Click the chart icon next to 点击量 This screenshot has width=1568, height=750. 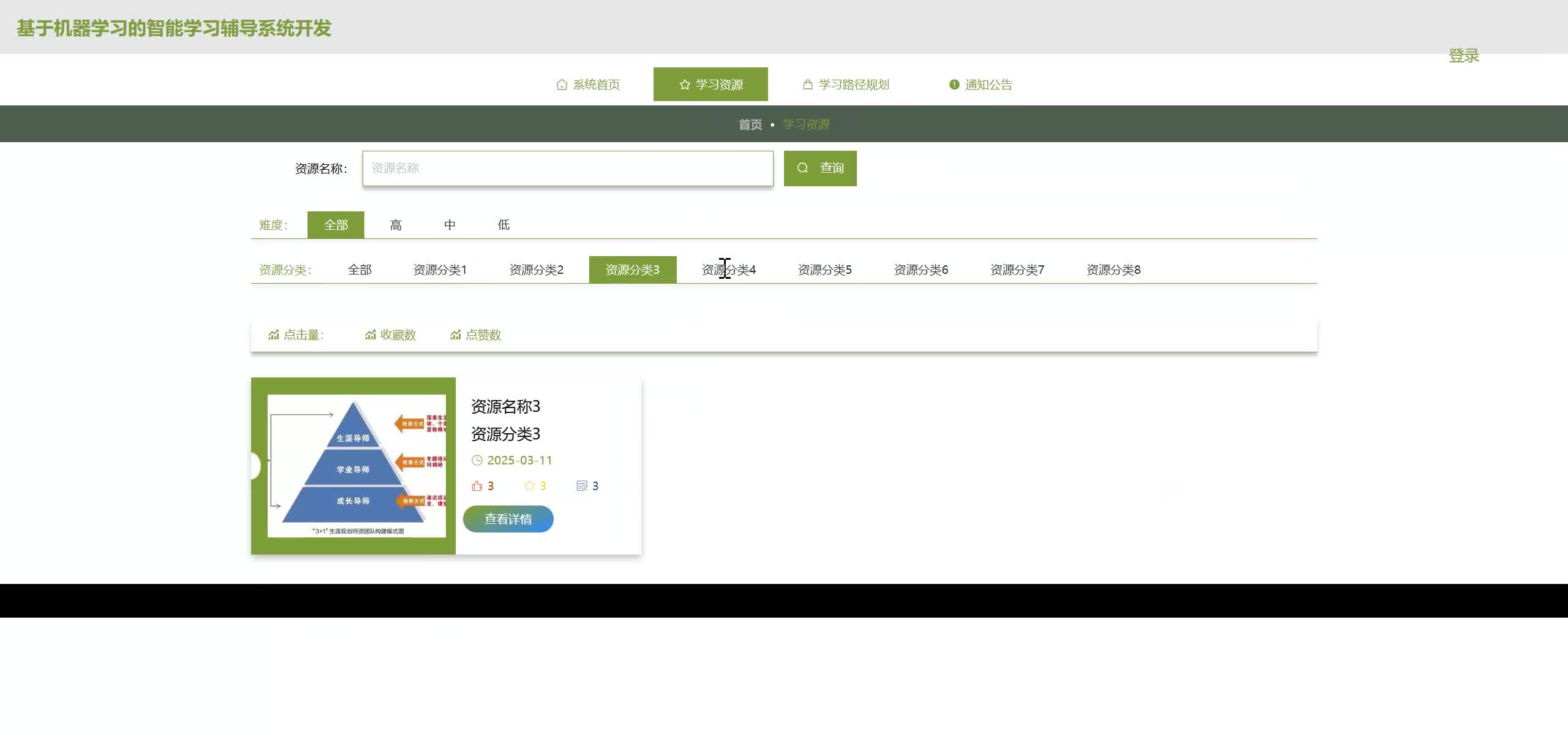pyautogui.click(x=273, y=335)
